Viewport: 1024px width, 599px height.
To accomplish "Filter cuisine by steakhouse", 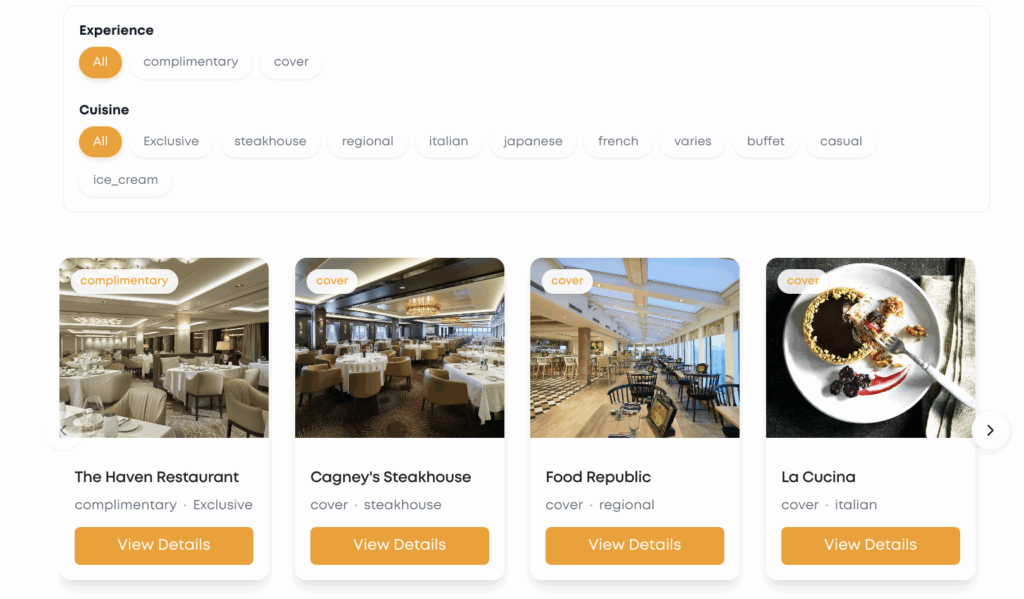I will pos(270,142).
